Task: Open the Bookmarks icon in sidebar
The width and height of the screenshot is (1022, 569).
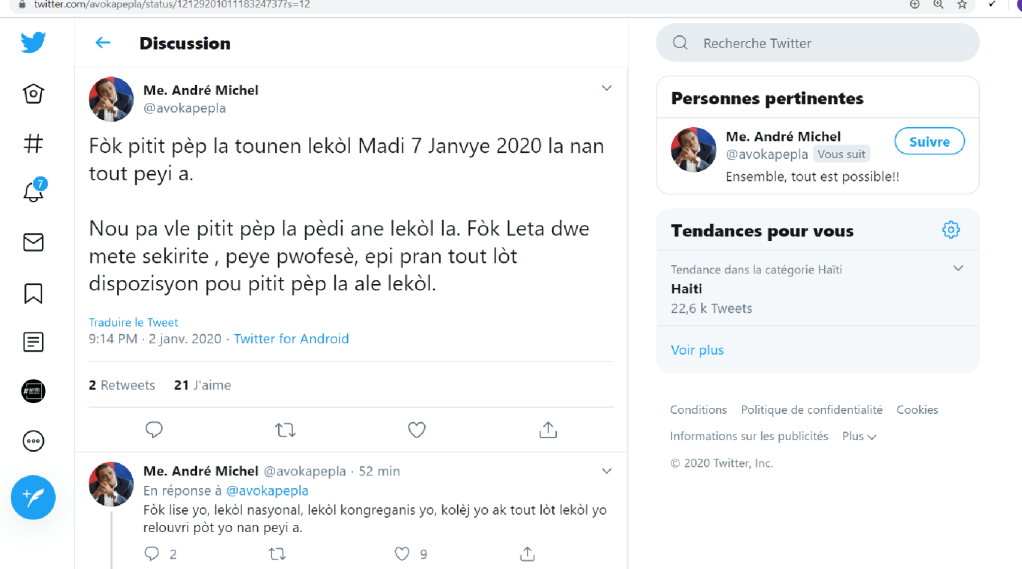Action: 33,293
